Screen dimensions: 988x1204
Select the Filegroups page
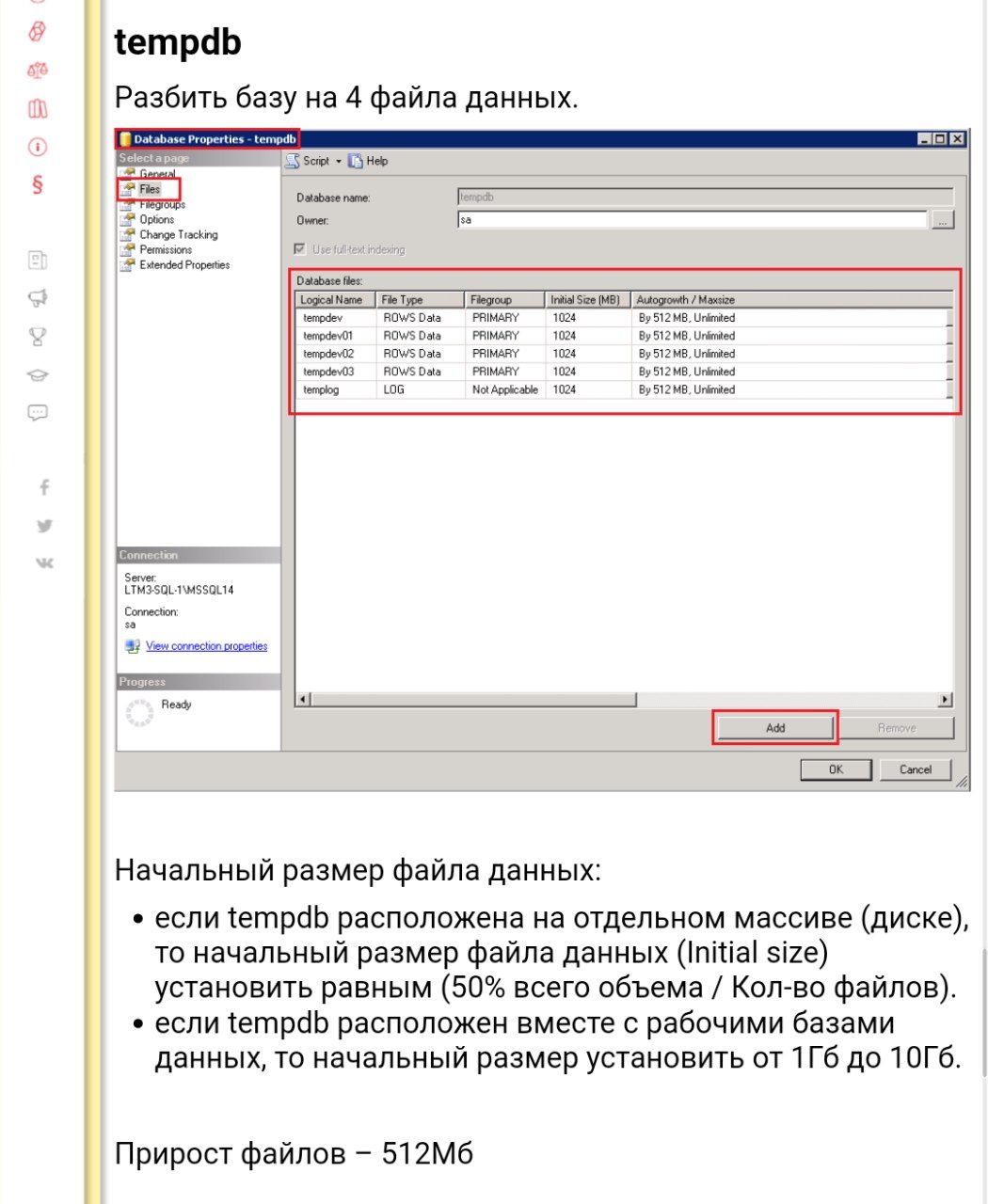click(x=162, y=204)
